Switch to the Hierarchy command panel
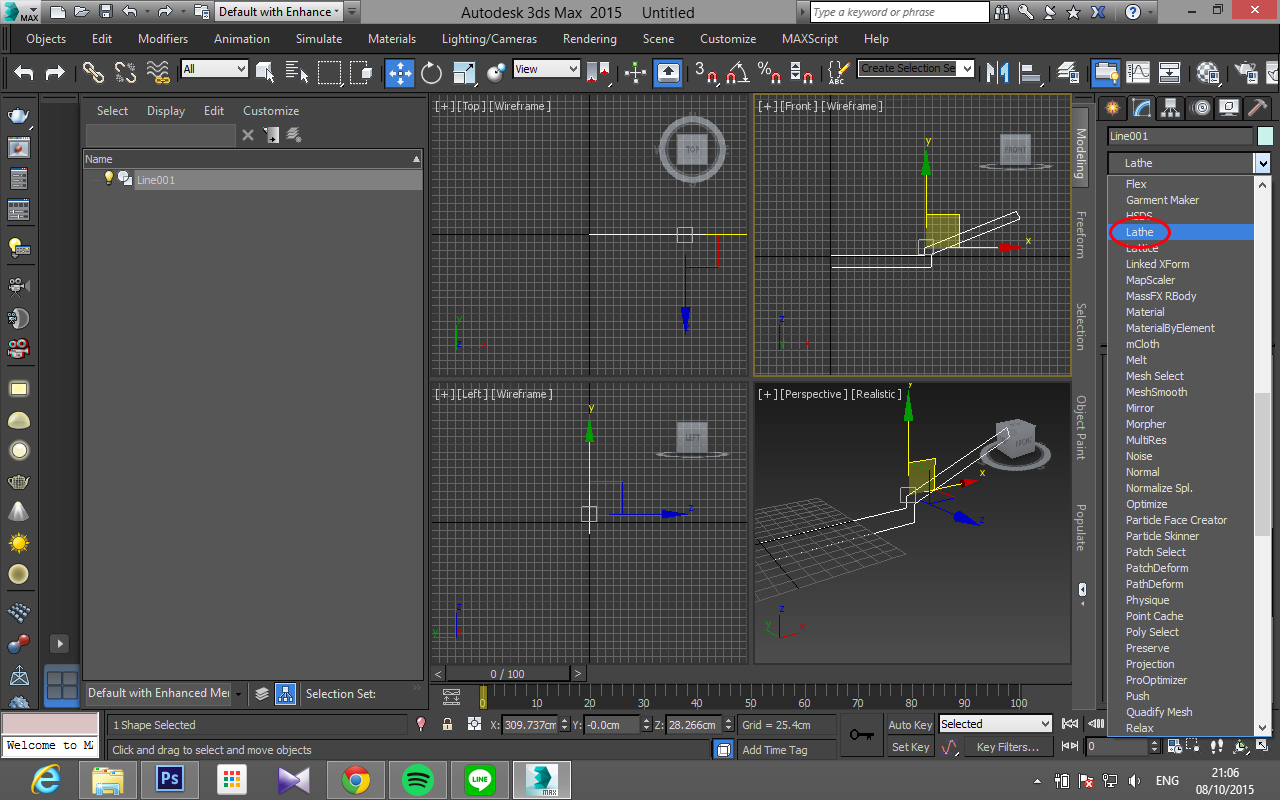The image size is (1280, 800). 1169,108
